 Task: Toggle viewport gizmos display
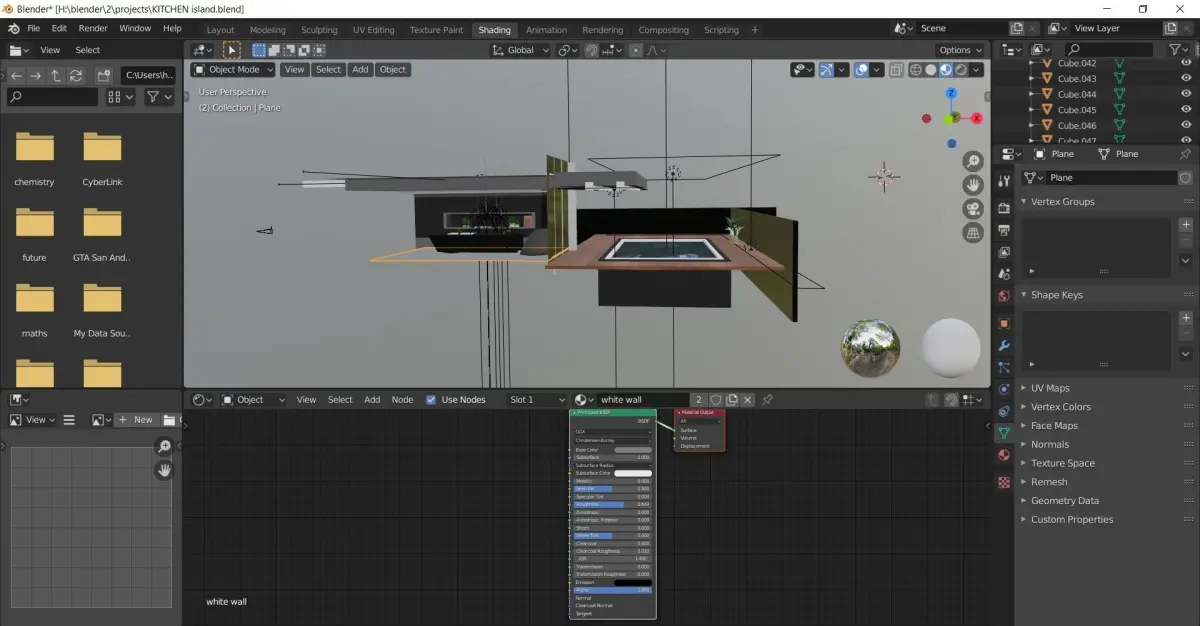click(826, 70)
